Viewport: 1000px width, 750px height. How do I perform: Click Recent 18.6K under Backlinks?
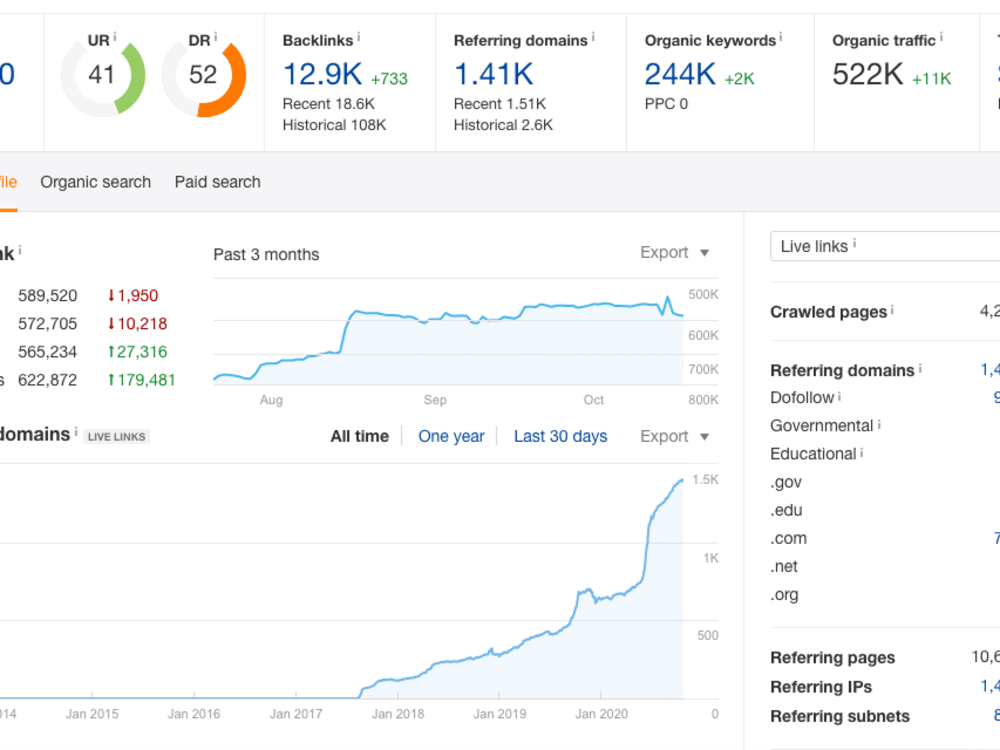tap(328, 103)
